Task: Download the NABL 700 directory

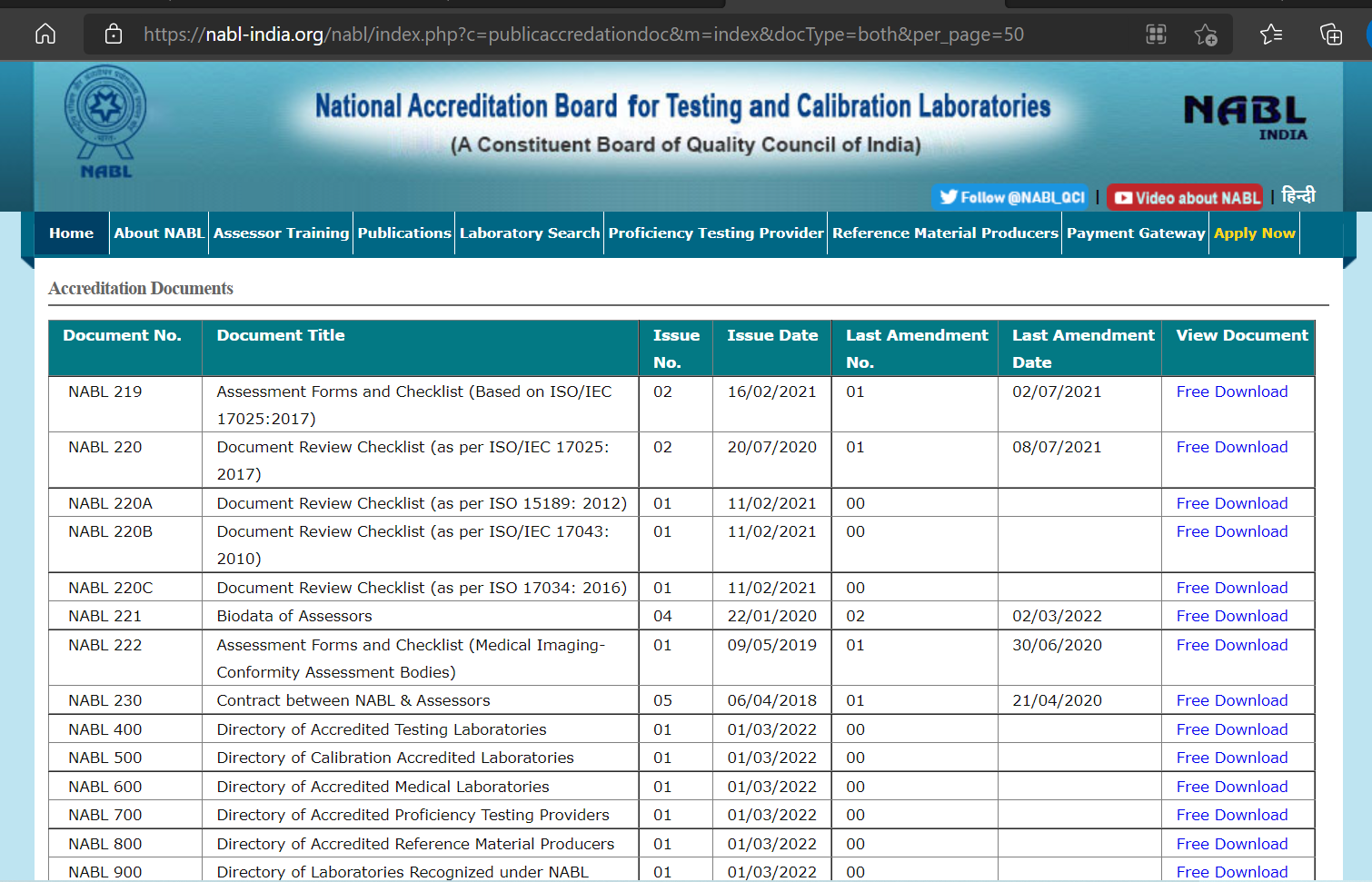Action: click(x=1232, y=815)
